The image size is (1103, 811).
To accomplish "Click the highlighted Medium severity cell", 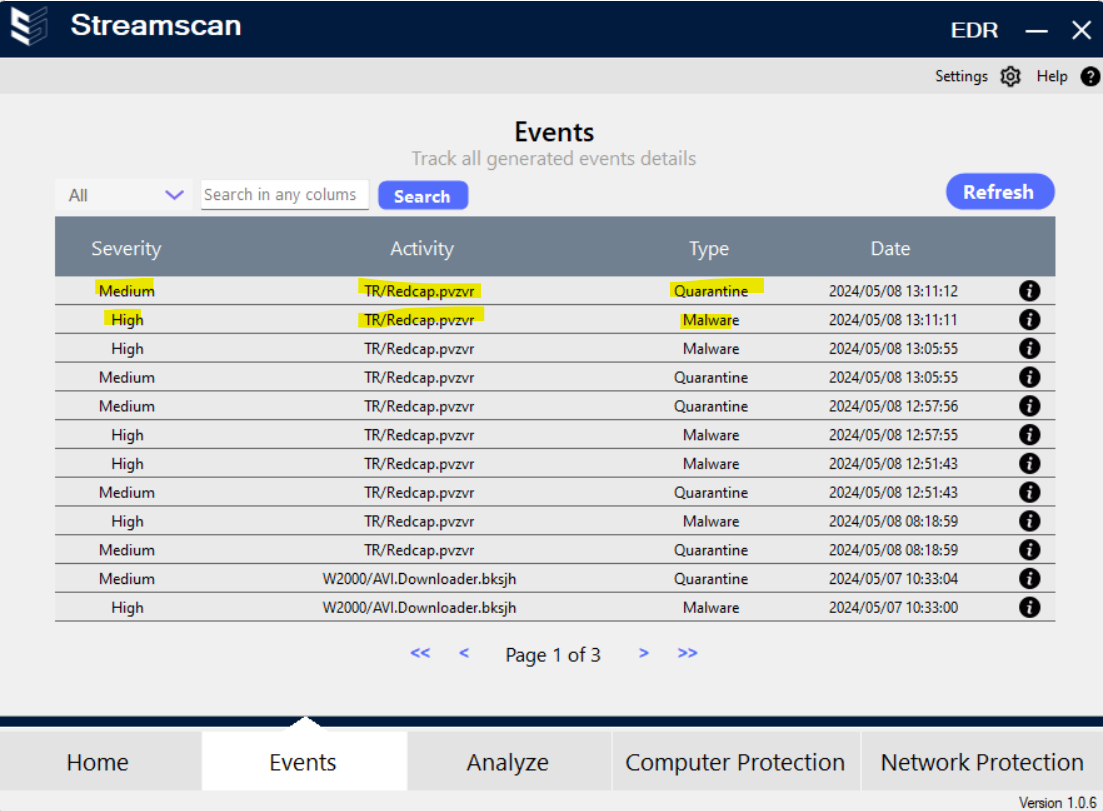I will [127, 290].
